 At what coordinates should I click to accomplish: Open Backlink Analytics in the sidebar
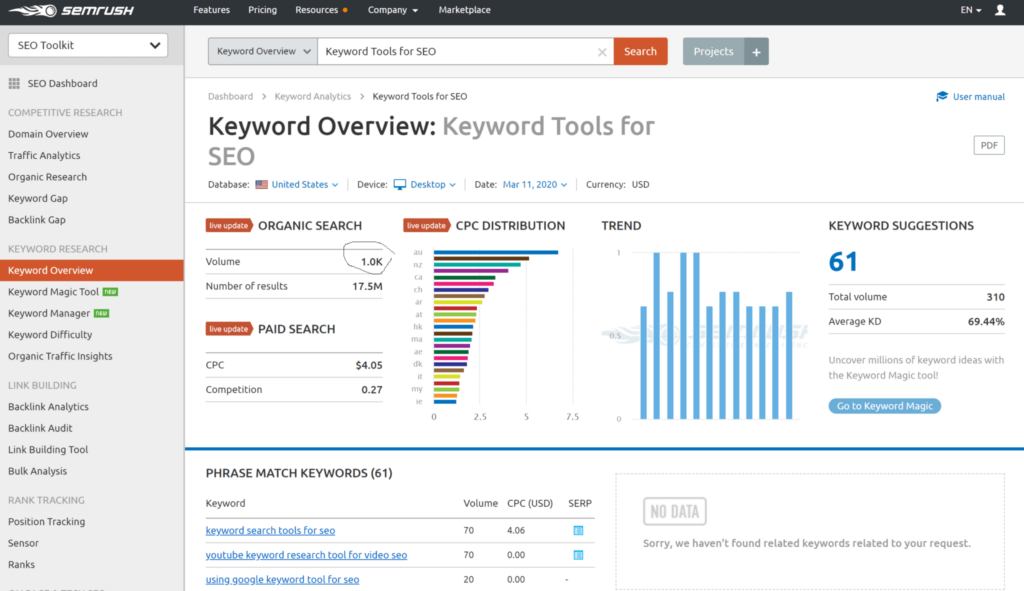point(48,407)
